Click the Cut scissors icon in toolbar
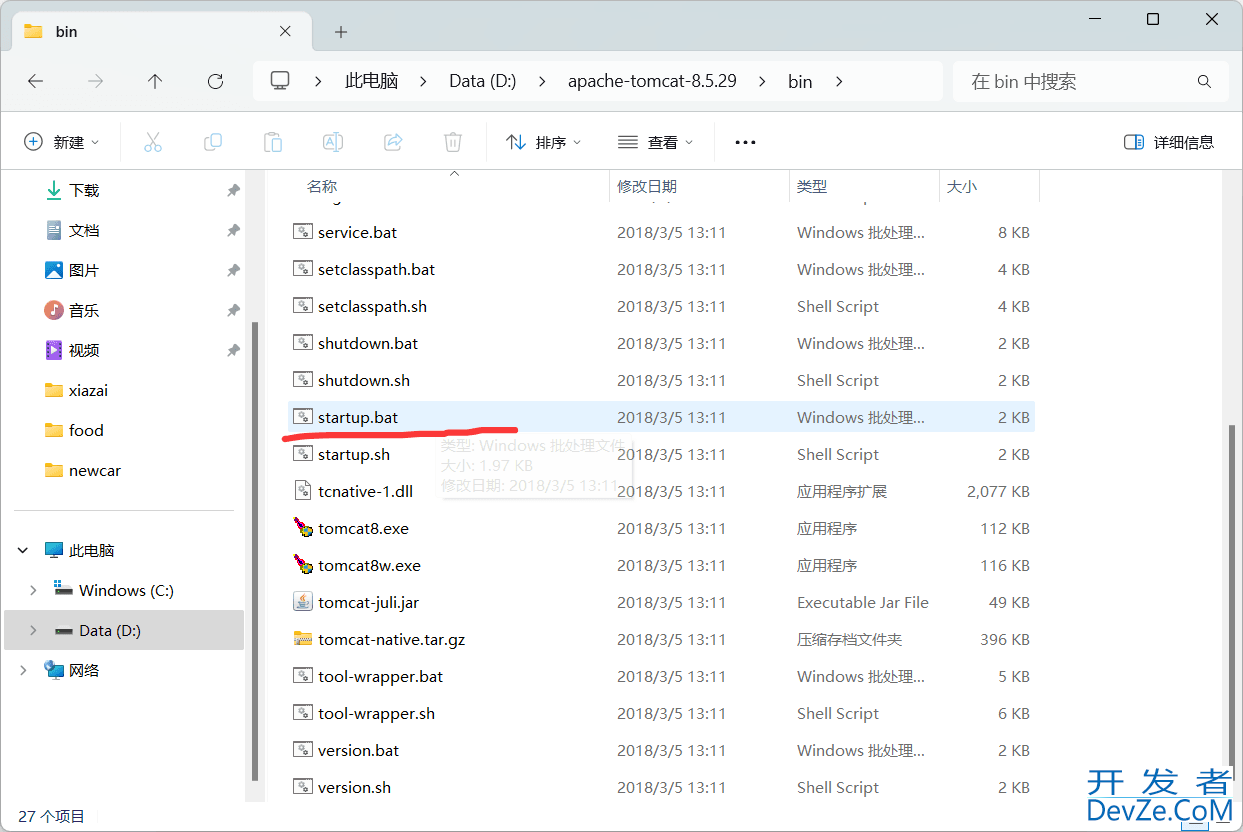The height and width of the screenshot is (832, 1243). click(153, 142)
